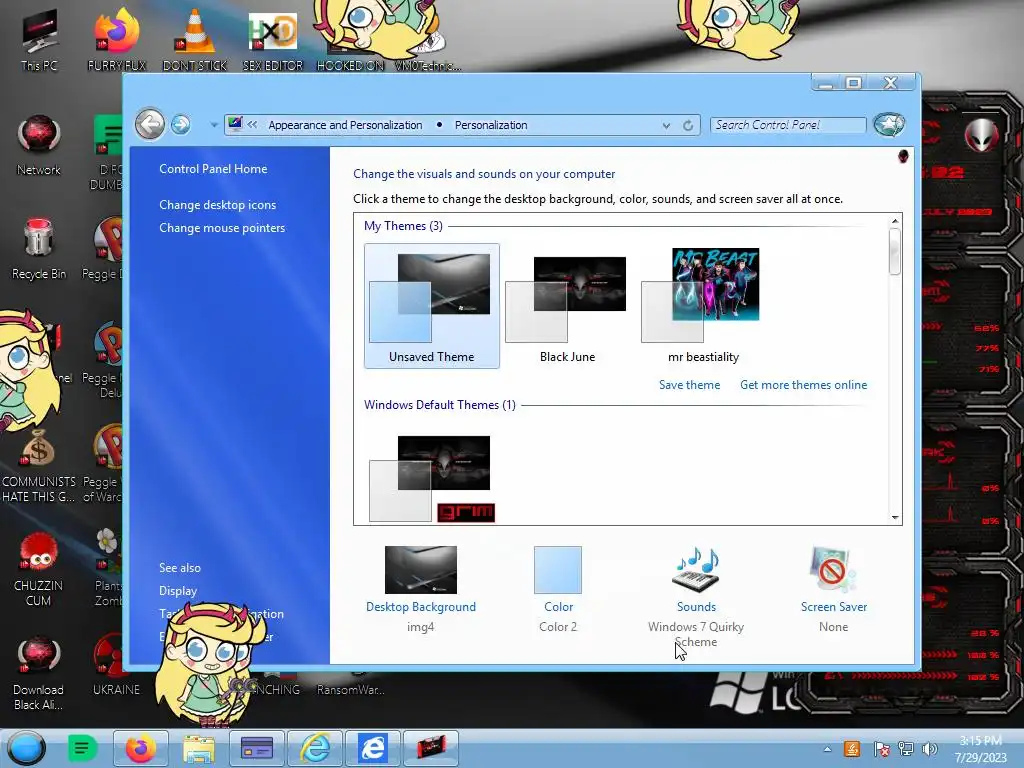Click the Recycle Bin desktop icon
Viewport: 1024px width, 768px height.
click(39, 249)
